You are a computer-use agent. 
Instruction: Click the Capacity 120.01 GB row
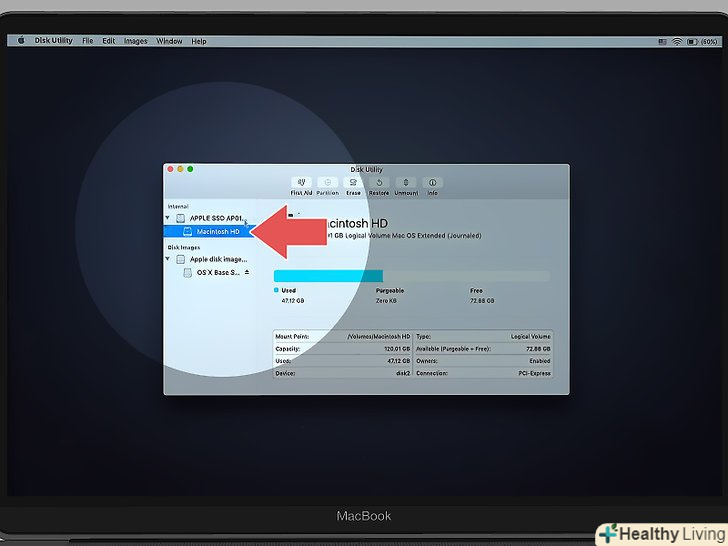coord(343,349)
